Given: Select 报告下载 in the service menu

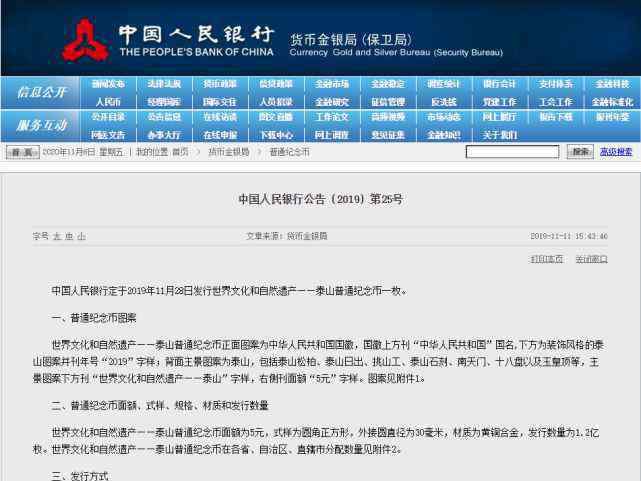Looking at the screenshot, I should tap(556, 117).
